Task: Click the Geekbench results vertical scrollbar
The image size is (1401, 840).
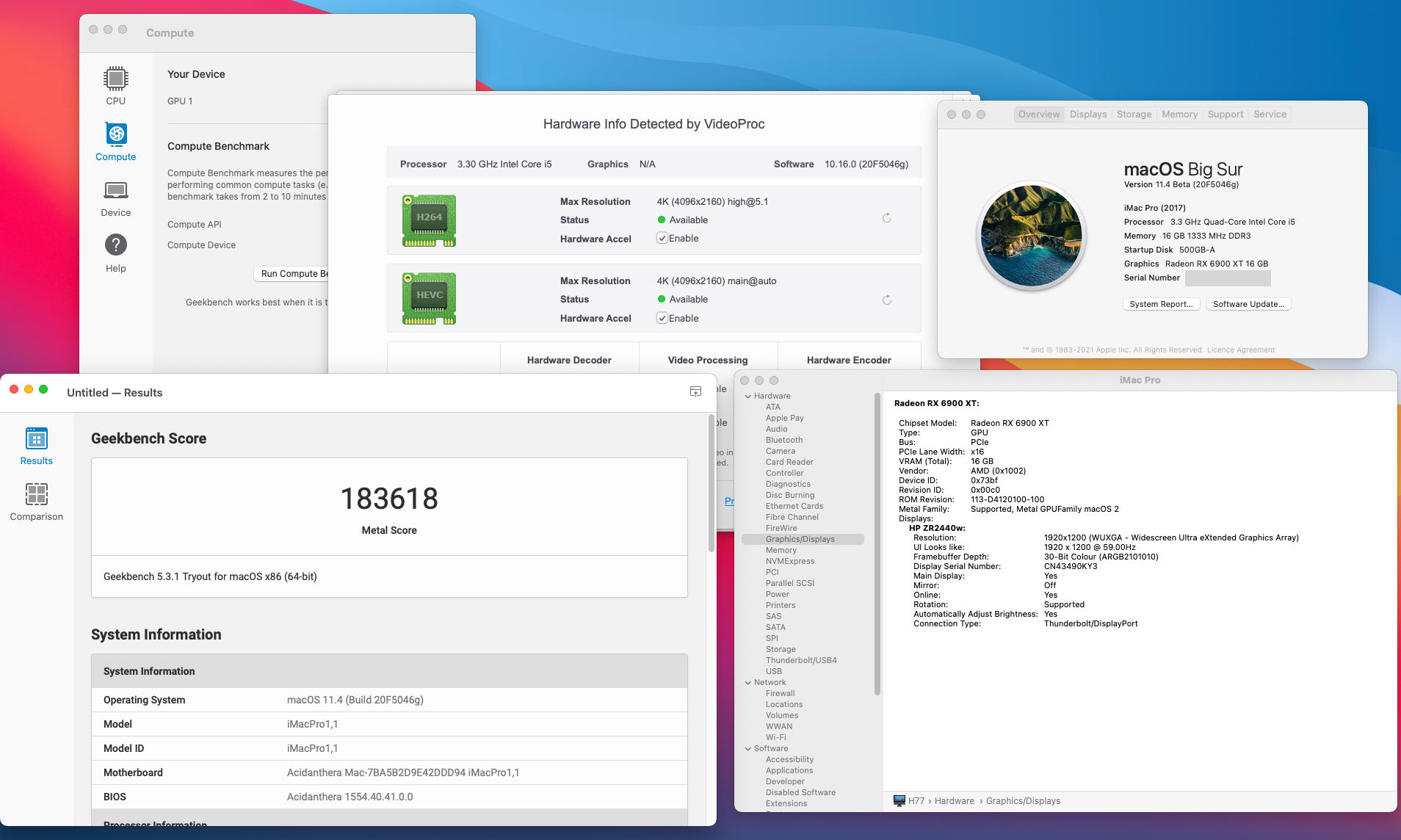Action: pos(711,483)
